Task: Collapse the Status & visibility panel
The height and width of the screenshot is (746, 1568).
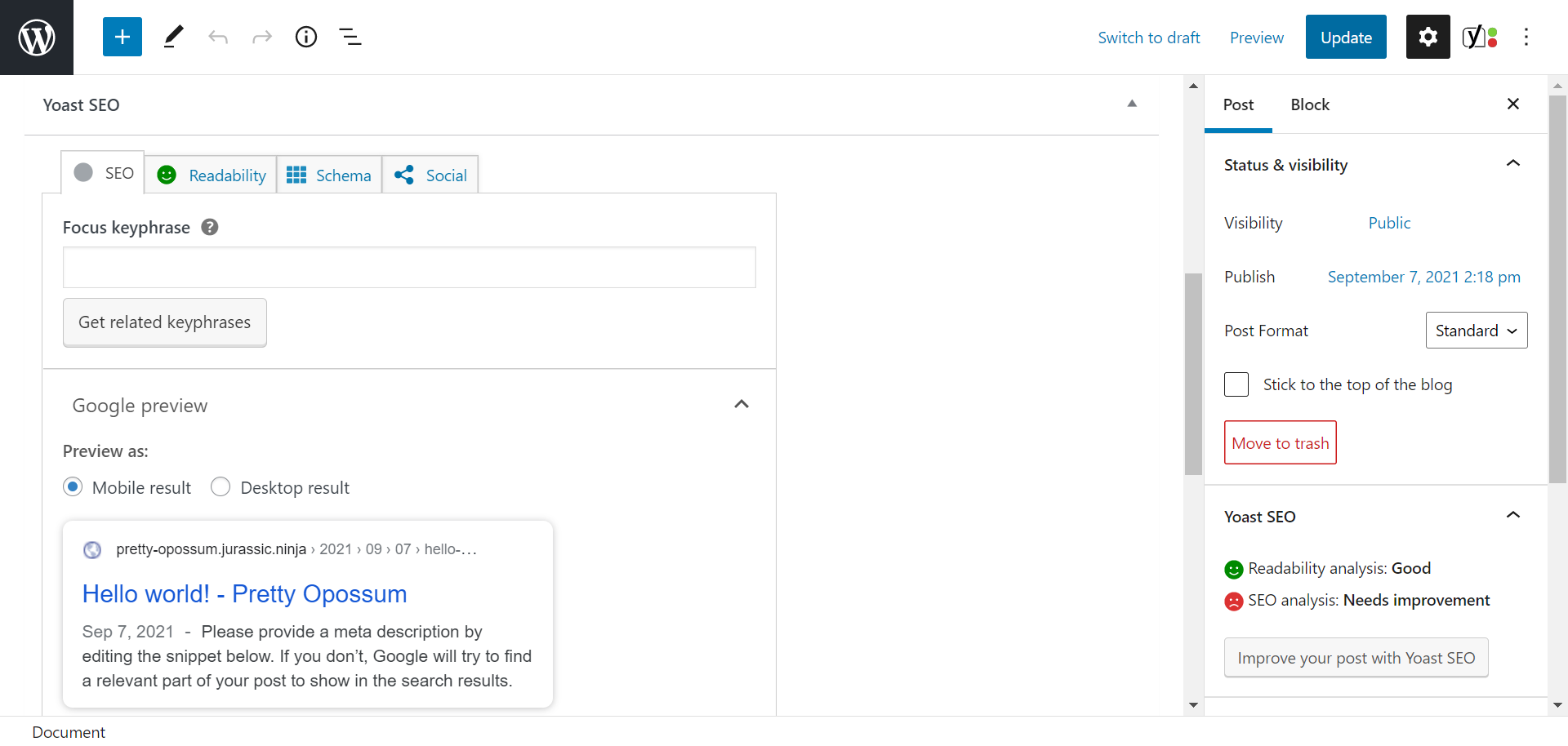Action: [1513, 163]
